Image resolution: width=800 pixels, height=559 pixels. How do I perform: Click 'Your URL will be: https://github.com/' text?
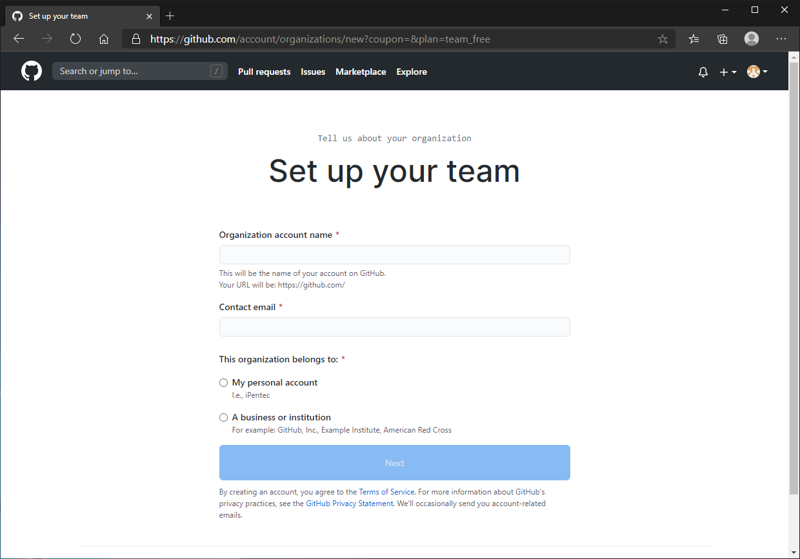pyautogui.click(x=282, y=285)
